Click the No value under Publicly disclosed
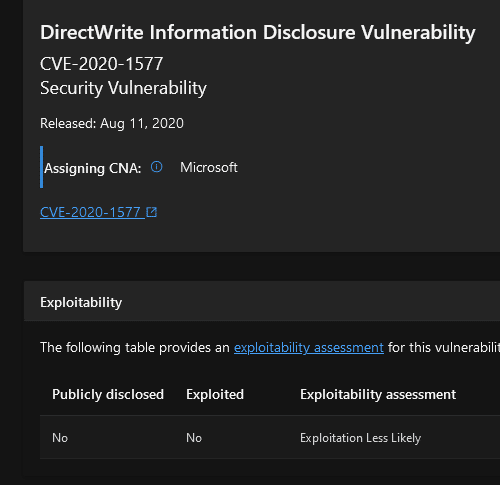Screen dimensions: 500x485 click(60, 438)
